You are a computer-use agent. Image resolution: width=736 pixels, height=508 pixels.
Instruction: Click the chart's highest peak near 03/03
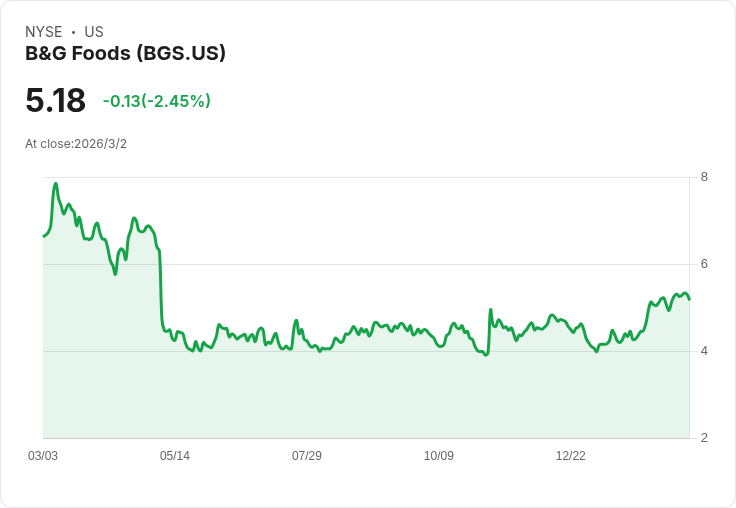pos(56,184)
